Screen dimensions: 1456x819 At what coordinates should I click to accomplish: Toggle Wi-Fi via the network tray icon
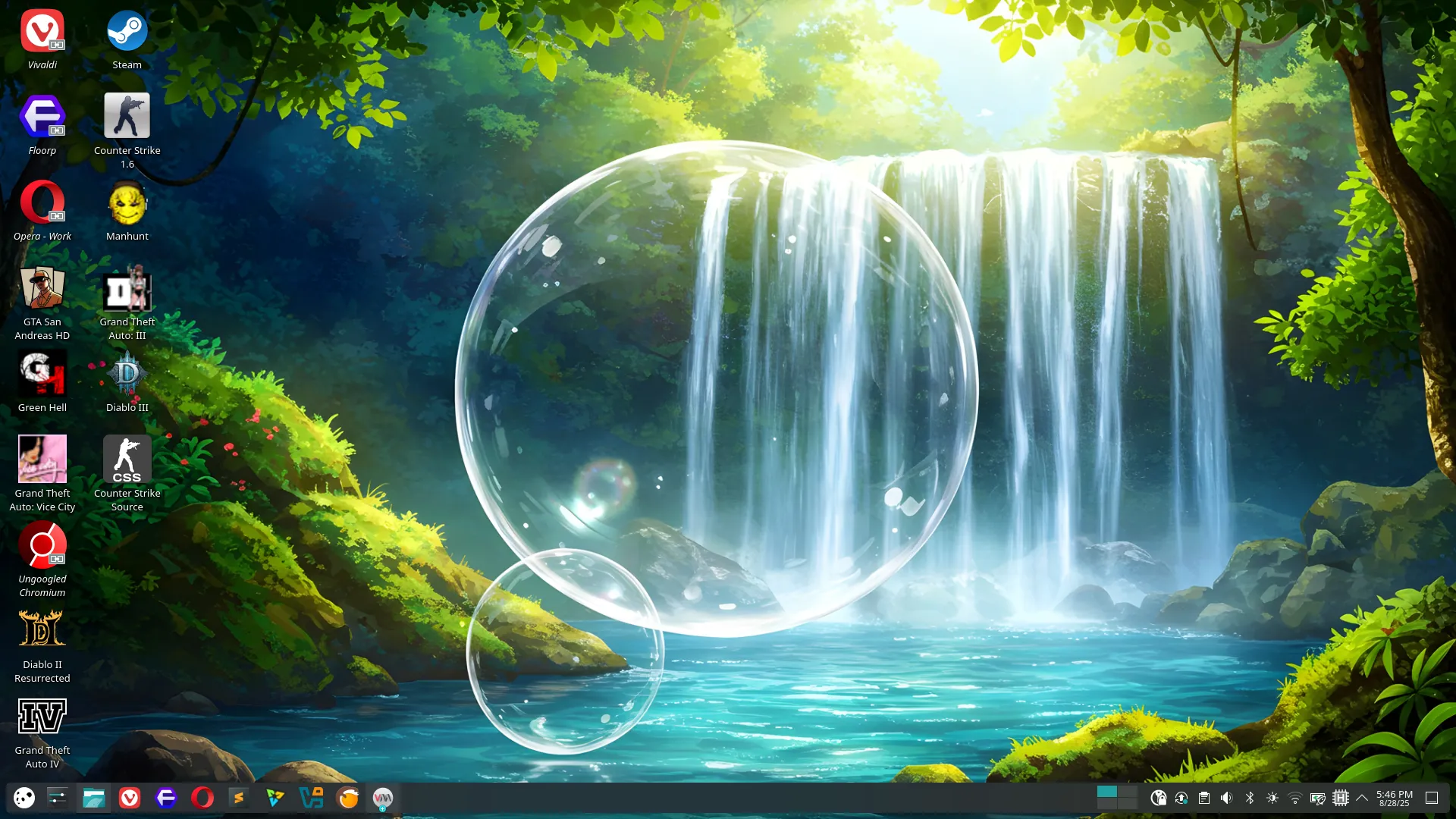tap(1294, 798)
